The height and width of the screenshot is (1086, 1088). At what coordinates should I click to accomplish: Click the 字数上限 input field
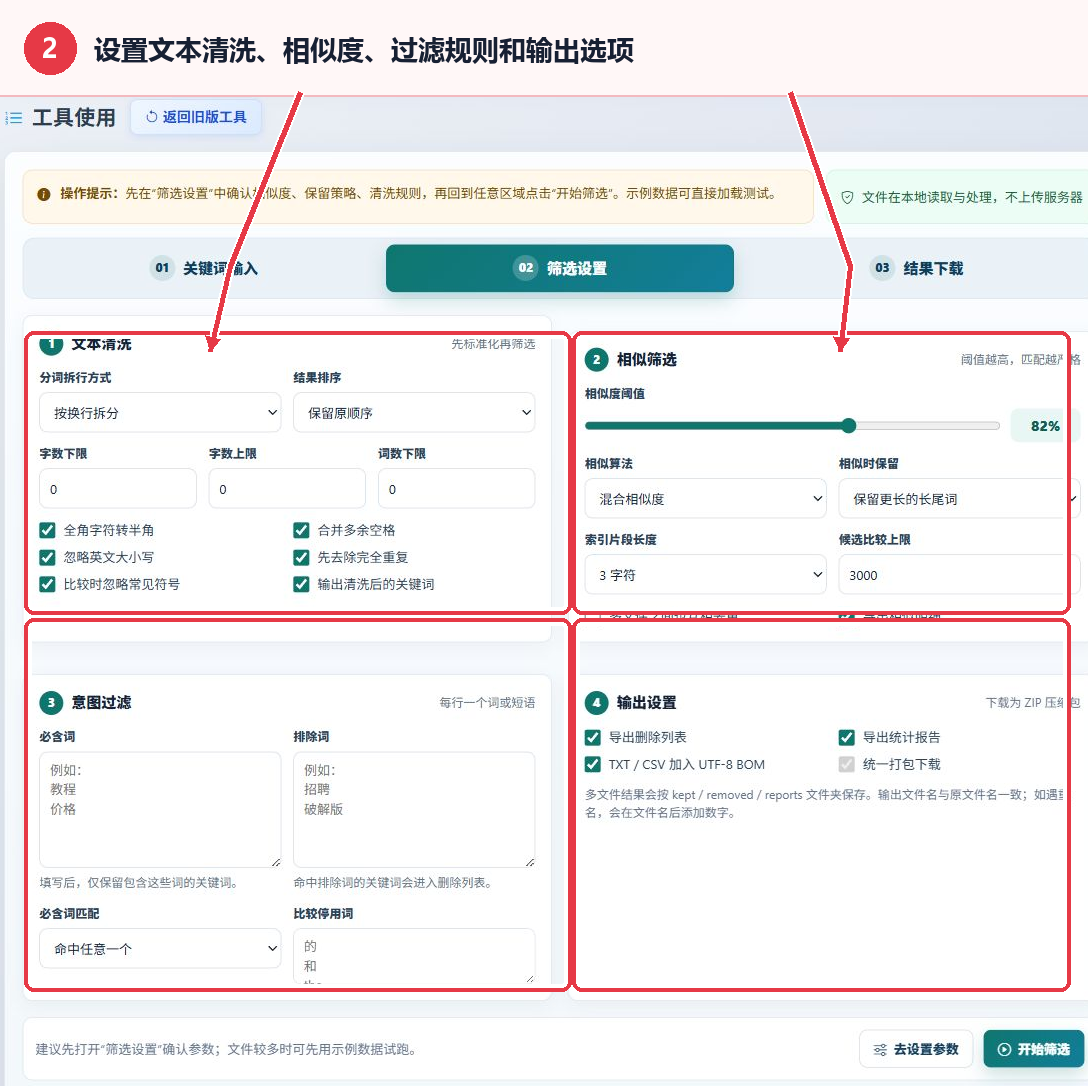click(x=287, y=489)
